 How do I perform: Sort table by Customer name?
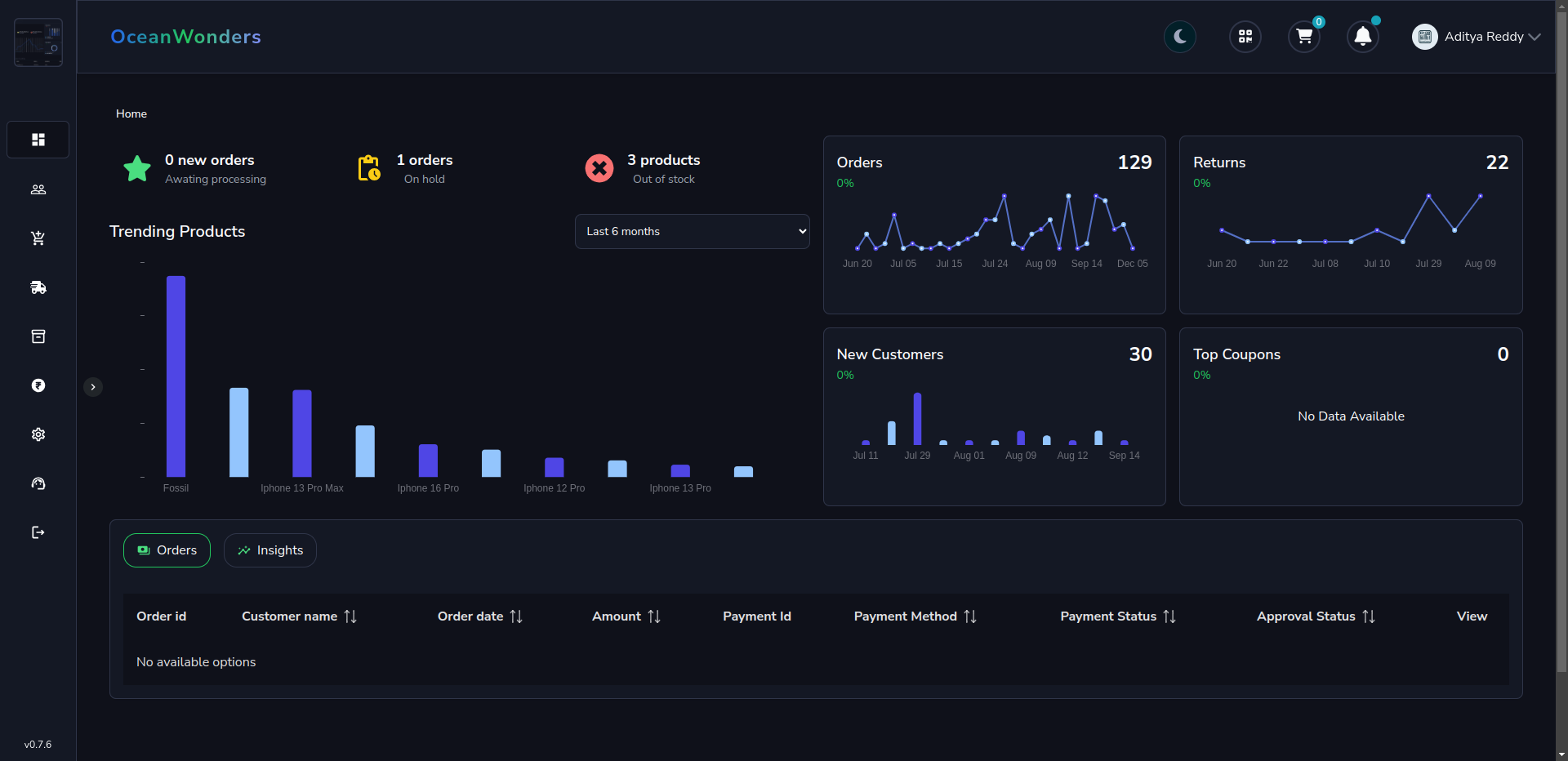(x=350, y=616)
